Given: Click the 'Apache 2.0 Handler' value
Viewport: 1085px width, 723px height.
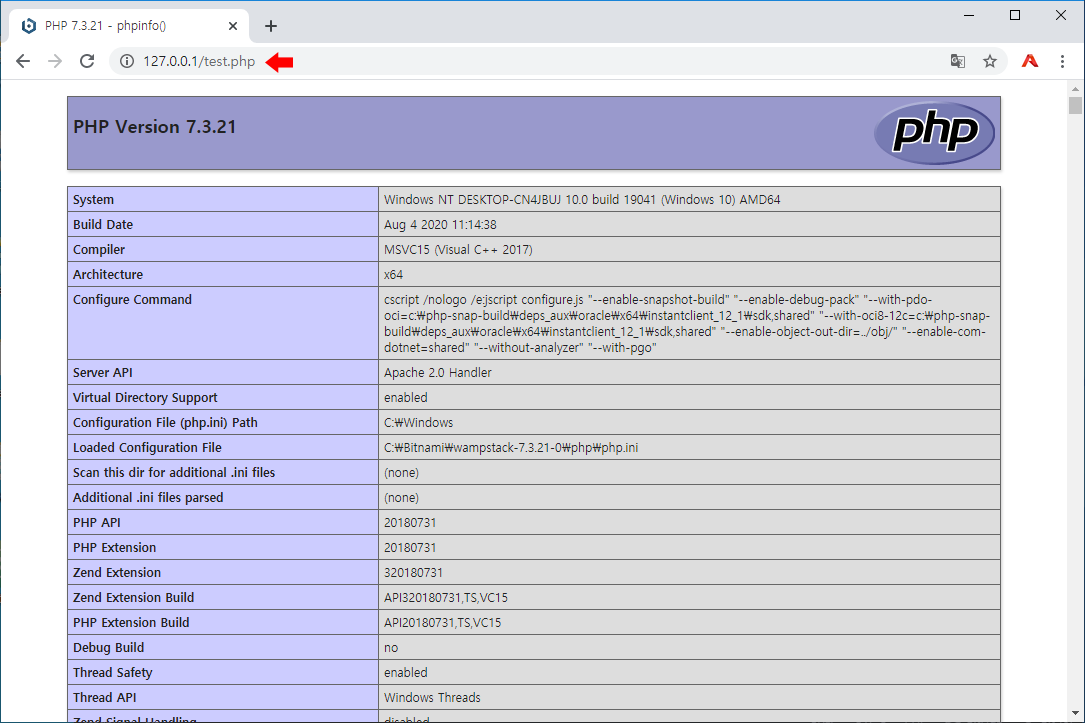Looking at the screenshot, I should (437, 373).
